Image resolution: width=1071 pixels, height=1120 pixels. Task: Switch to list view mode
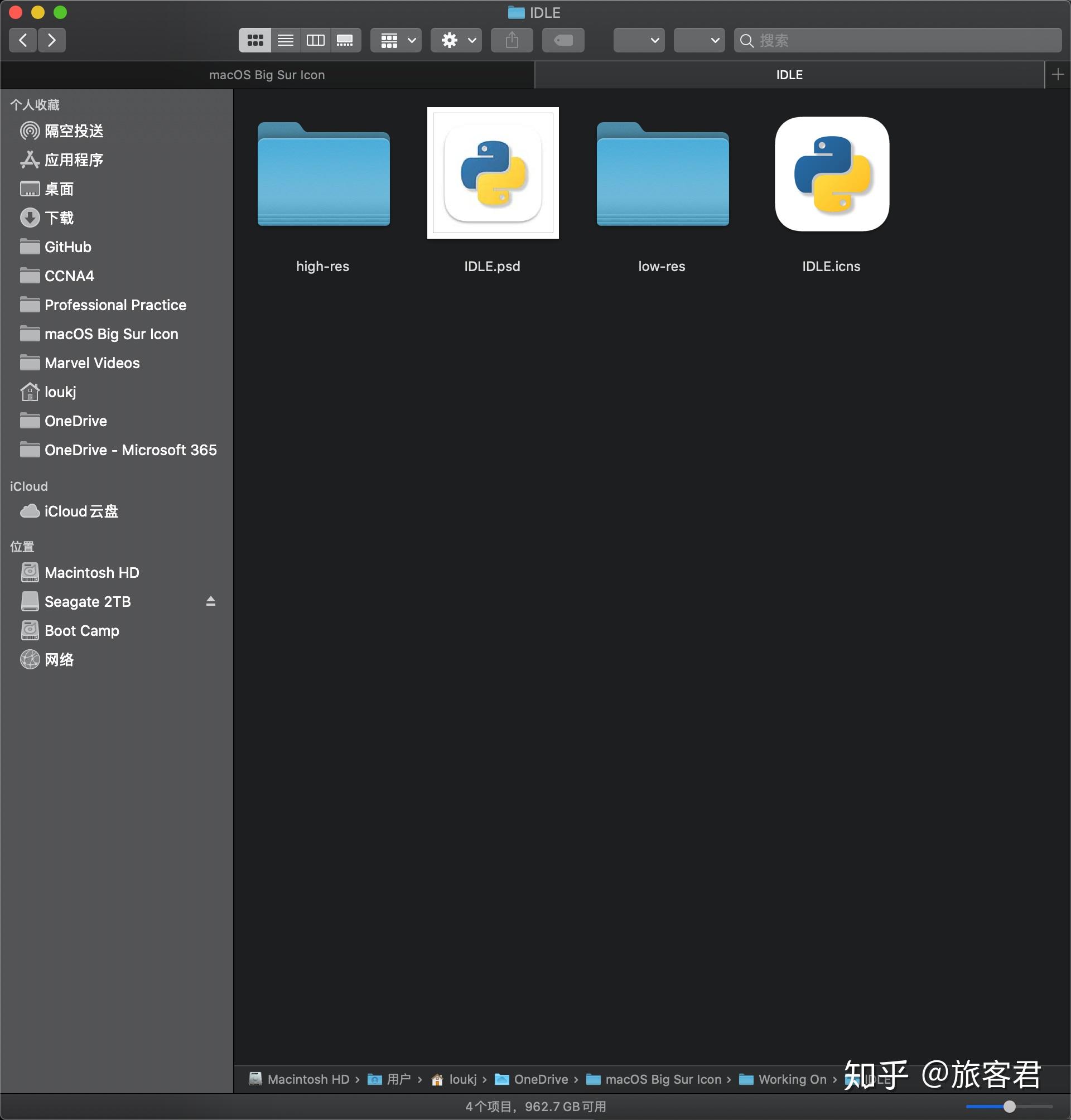pos(286,40)
